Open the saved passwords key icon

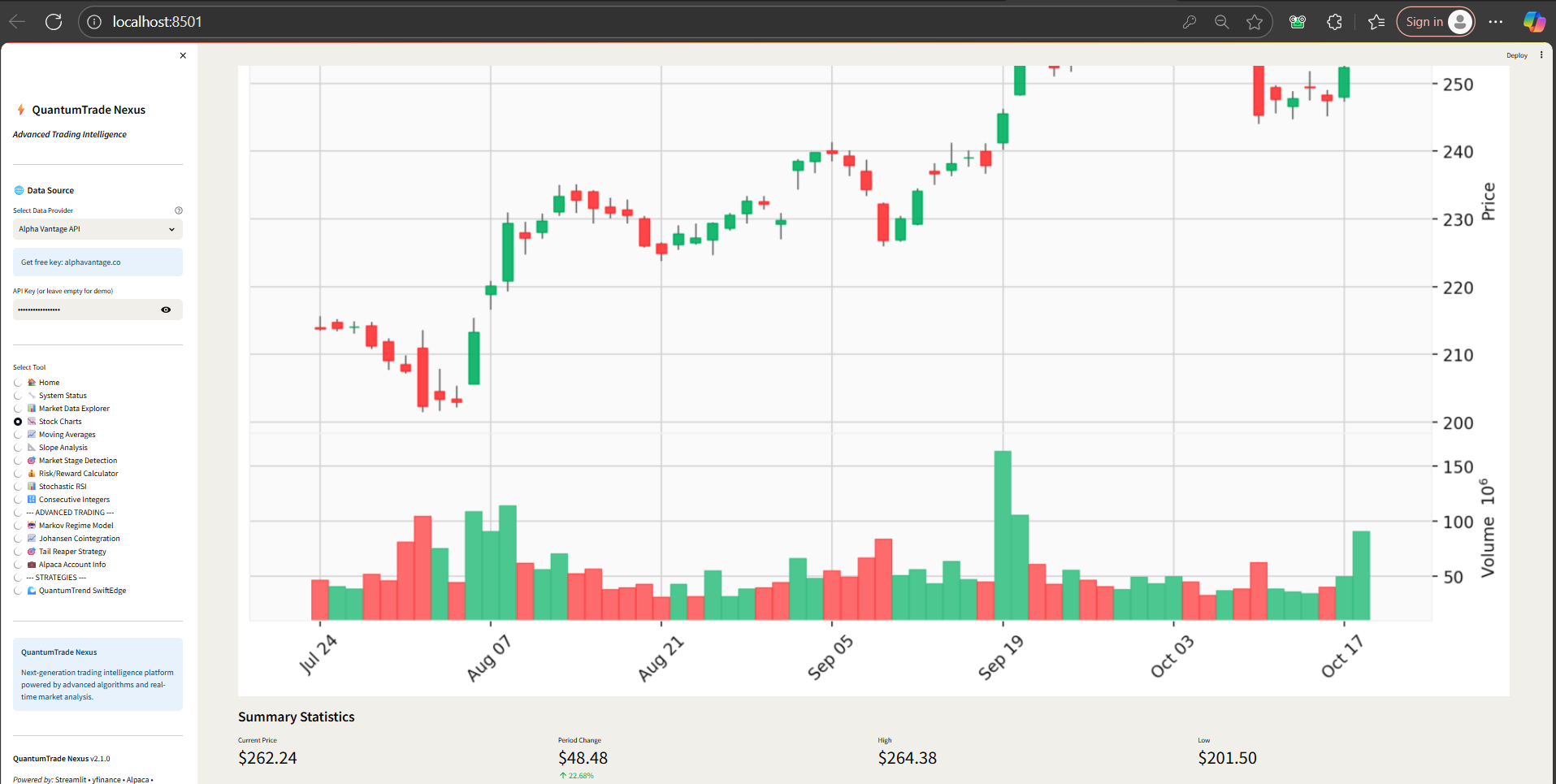[1190, 22]
